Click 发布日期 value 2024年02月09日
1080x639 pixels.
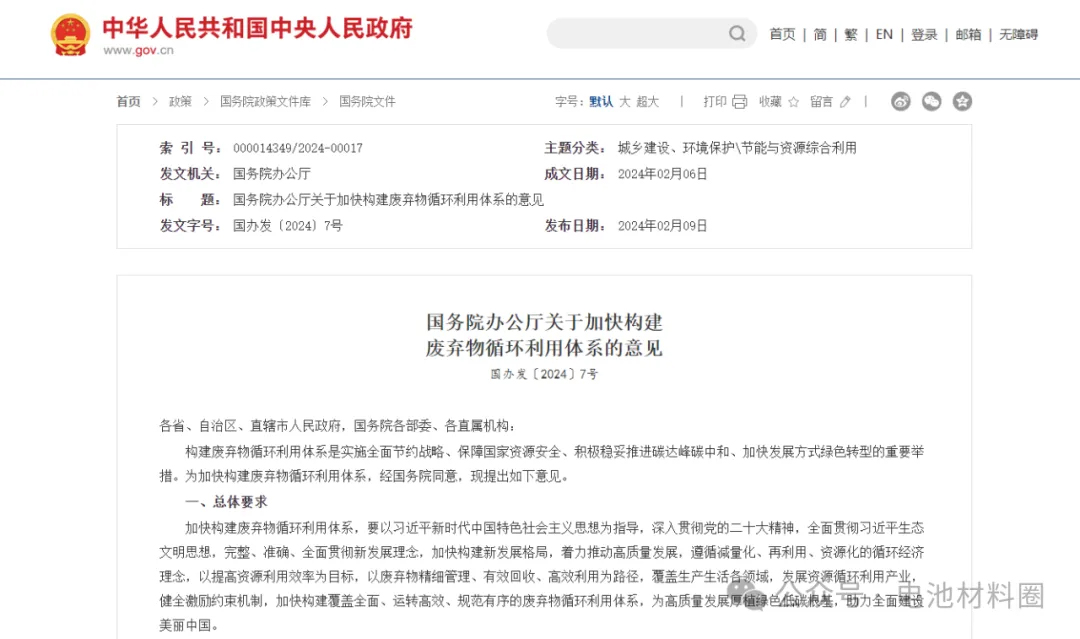click(x=663, y=226)
